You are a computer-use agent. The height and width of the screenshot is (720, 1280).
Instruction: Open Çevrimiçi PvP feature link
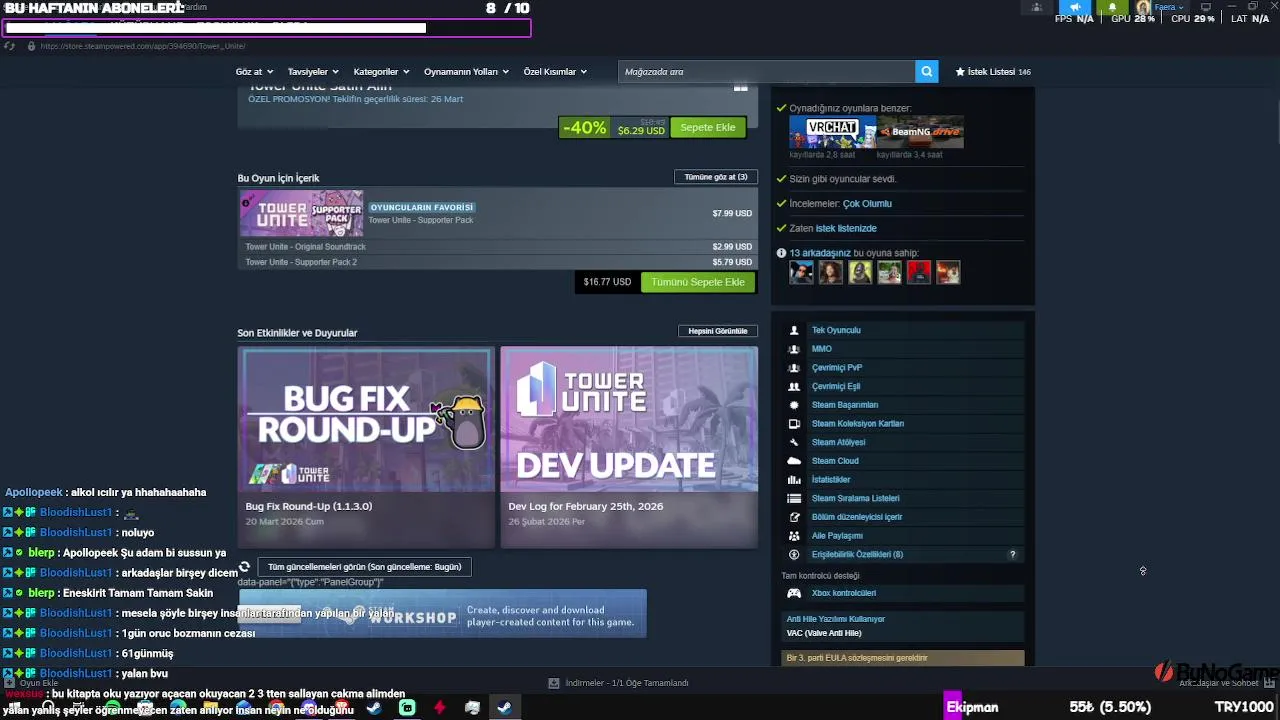[x=837, y=368]
